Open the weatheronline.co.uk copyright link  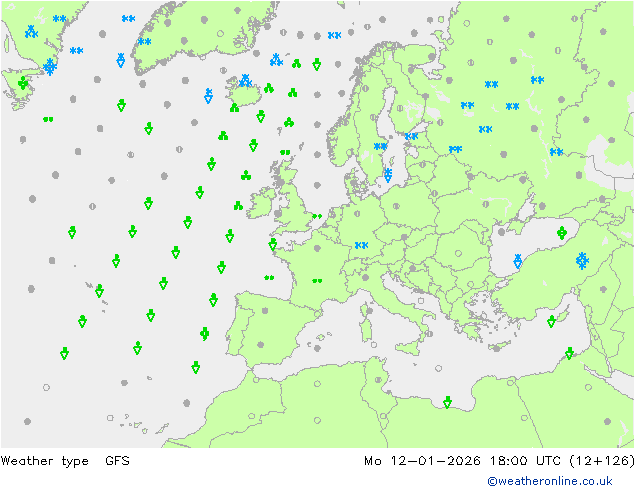coord(549,481)
